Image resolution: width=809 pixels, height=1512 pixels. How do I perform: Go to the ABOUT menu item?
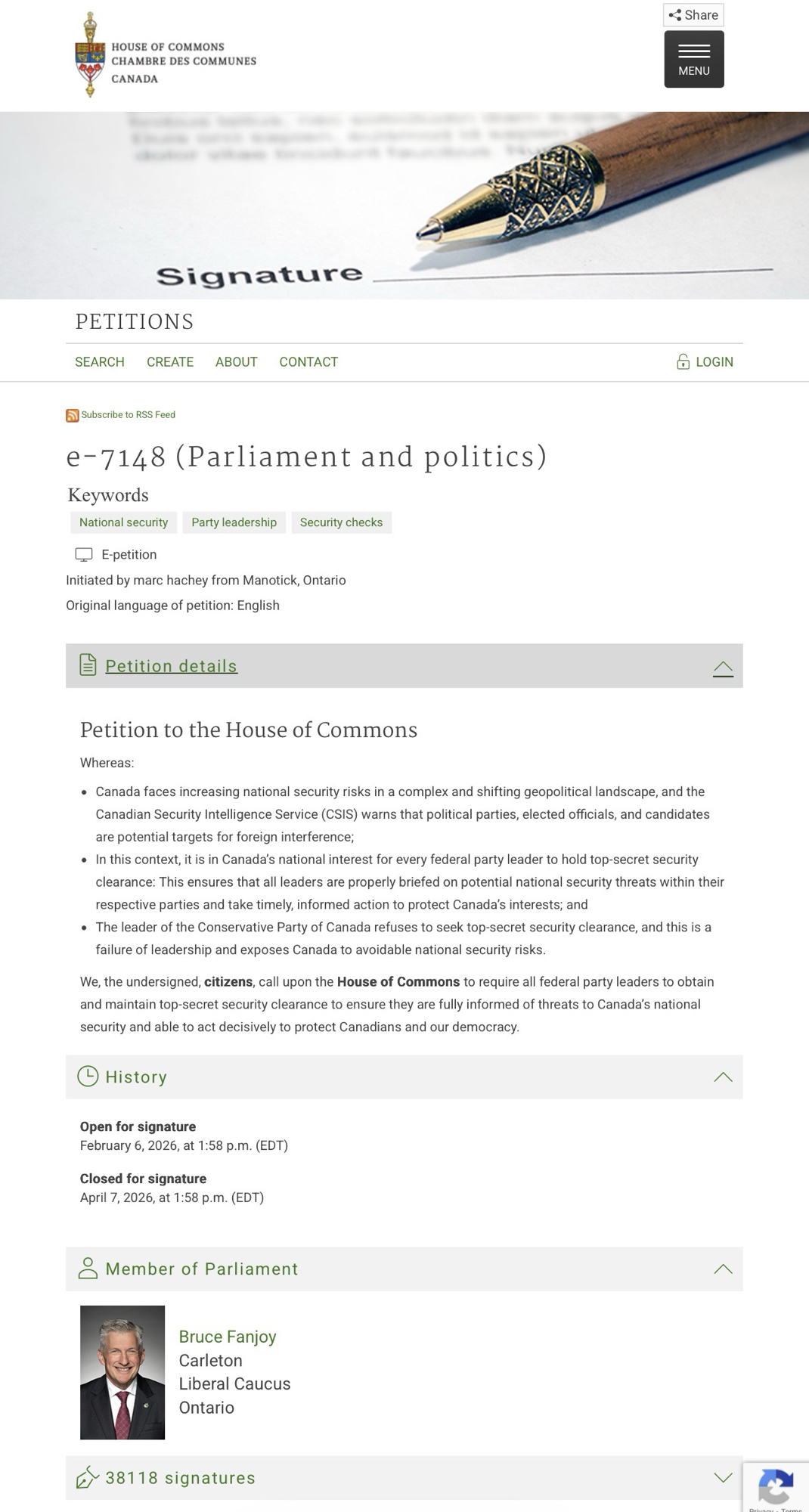coord(237,362)
